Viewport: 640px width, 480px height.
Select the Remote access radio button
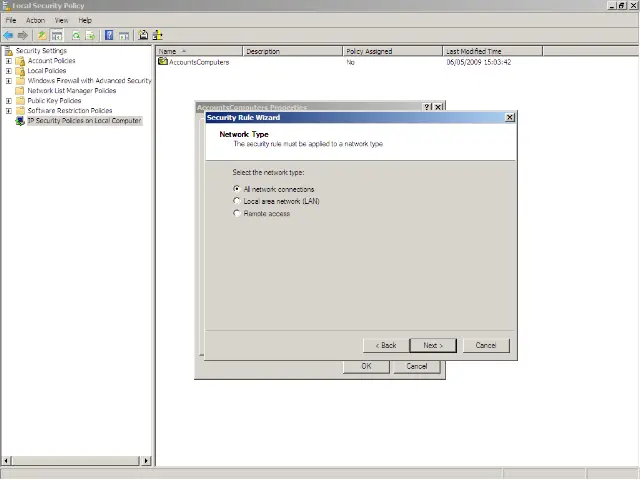point(236,213)
